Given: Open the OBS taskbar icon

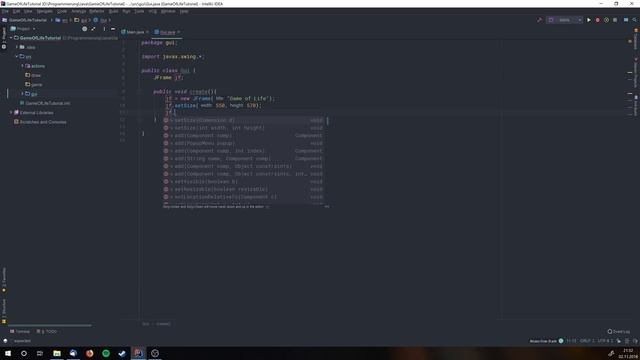Looking at the screenshot, I should pyautogui.click(x=155, y=353).
